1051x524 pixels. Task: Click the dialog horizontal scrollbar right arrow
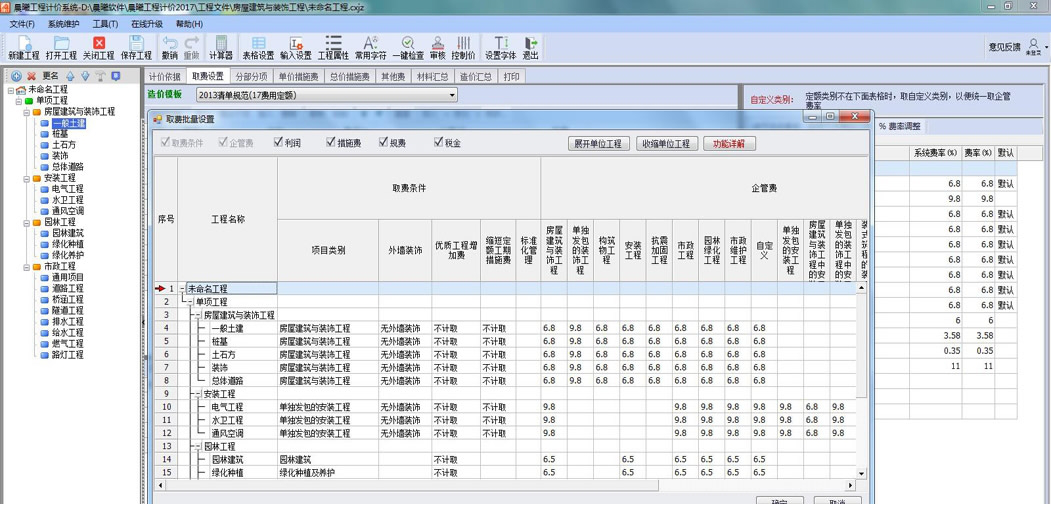point(851,485)
